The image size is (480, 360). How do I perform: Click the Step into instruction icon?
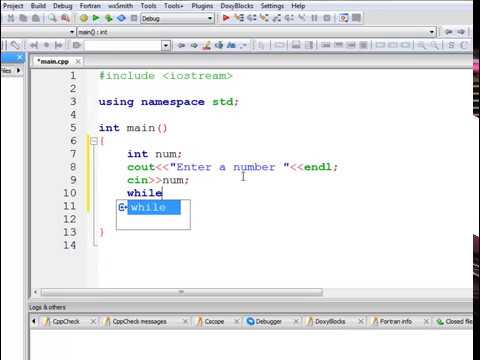click(302, 18)
